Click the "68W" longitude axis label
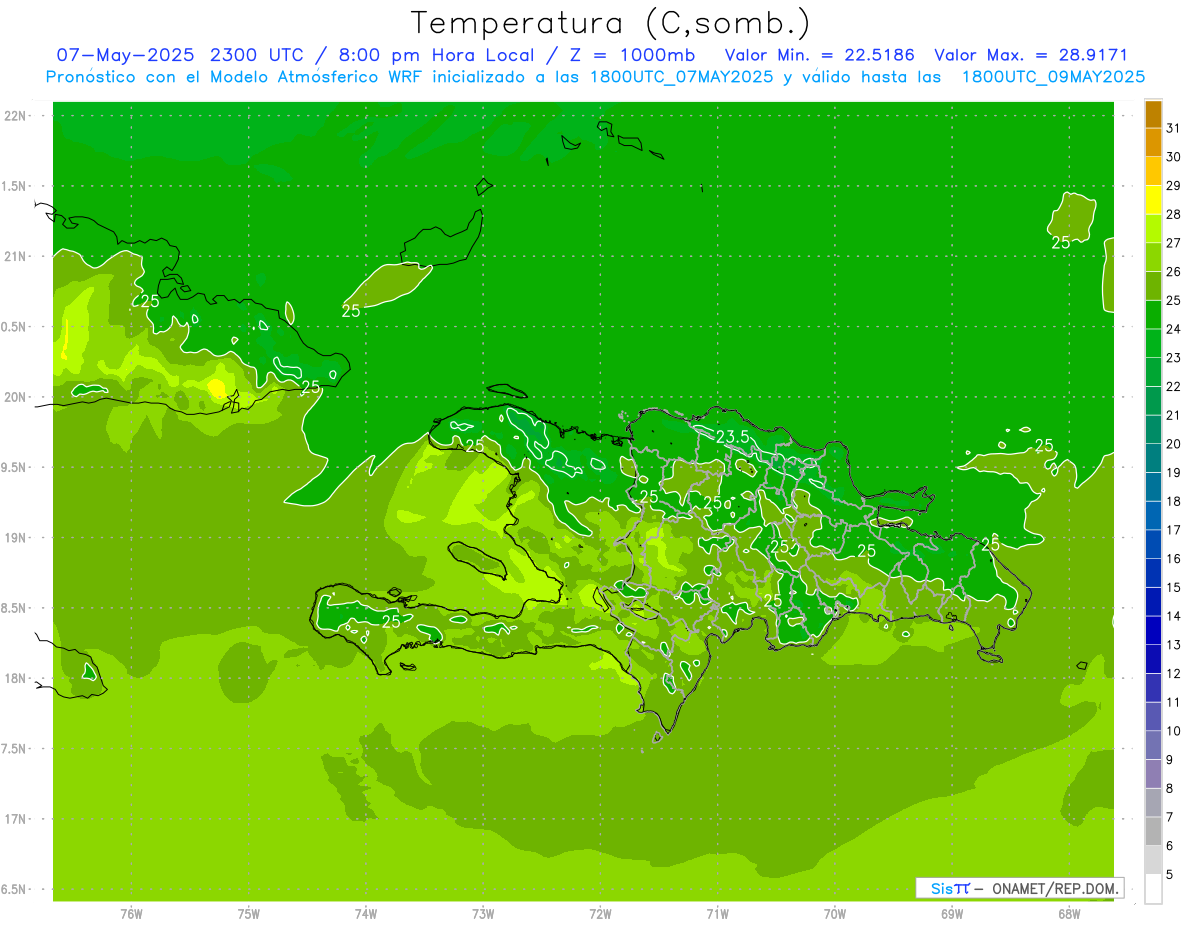Image resolution: width=1200 pixels, height=927 pixels. point(1069,913)
